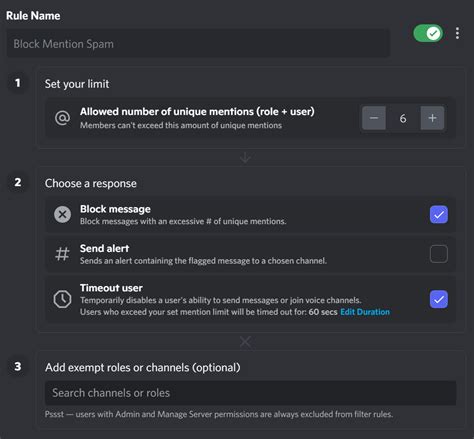Image resolution: width=474 pixels, height=439 pixels.
Task: Open the Edit Duration link
Action: point(365,312)
